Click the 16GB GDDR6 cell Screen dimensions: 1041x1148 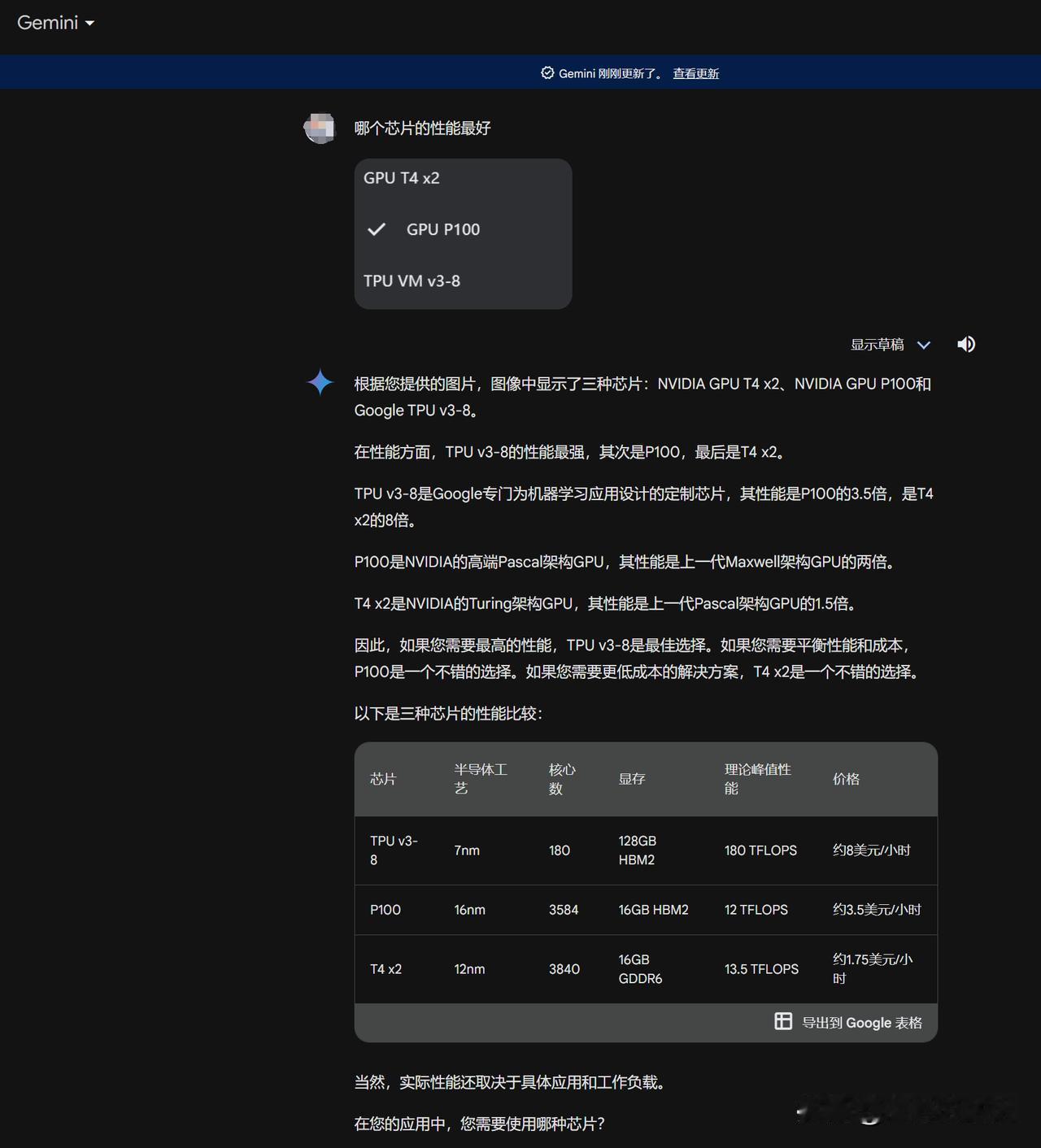coord(641,969)
